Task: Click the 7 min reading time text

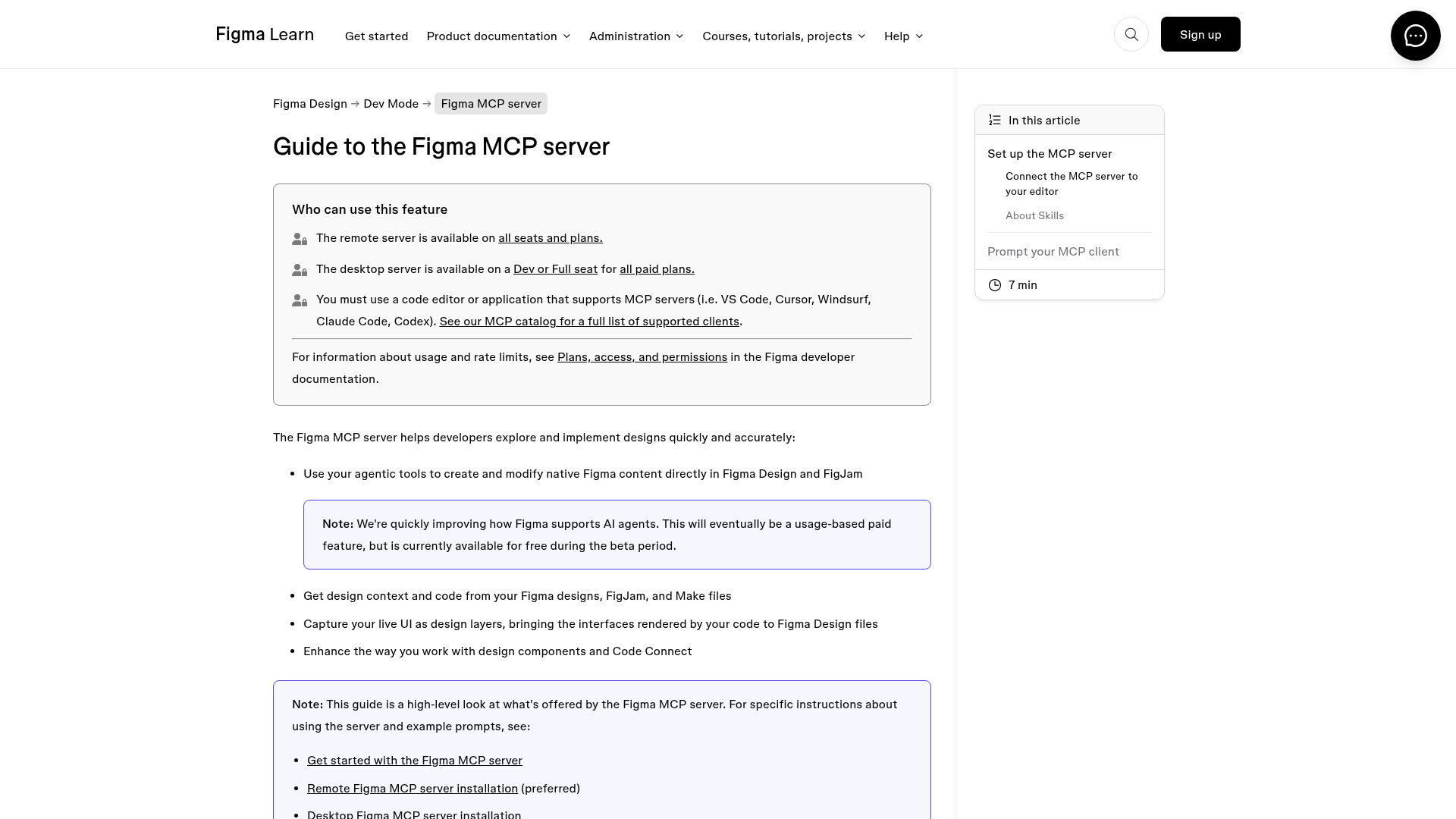Action: tap(1023, 285)
